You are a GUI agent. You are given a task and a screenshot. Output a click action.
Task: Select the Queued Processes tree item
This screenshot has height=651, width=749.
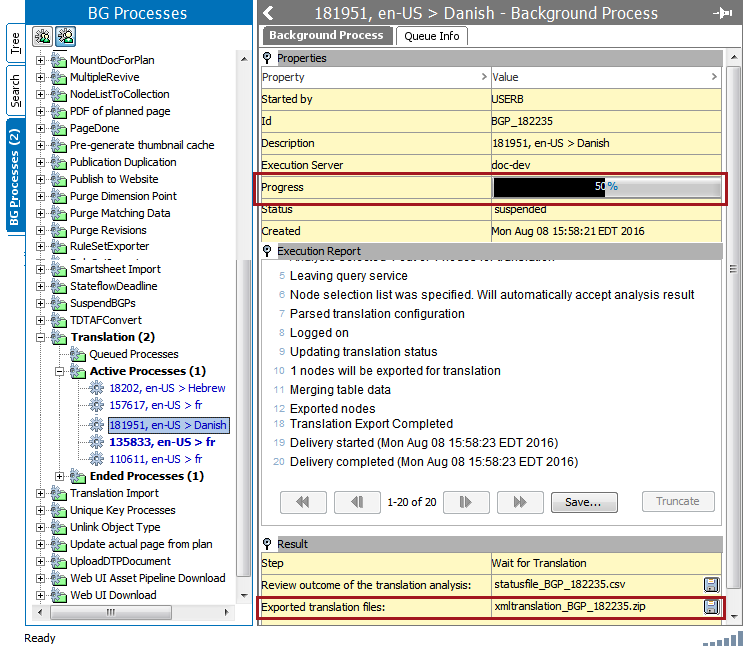(x=134, y=354)
